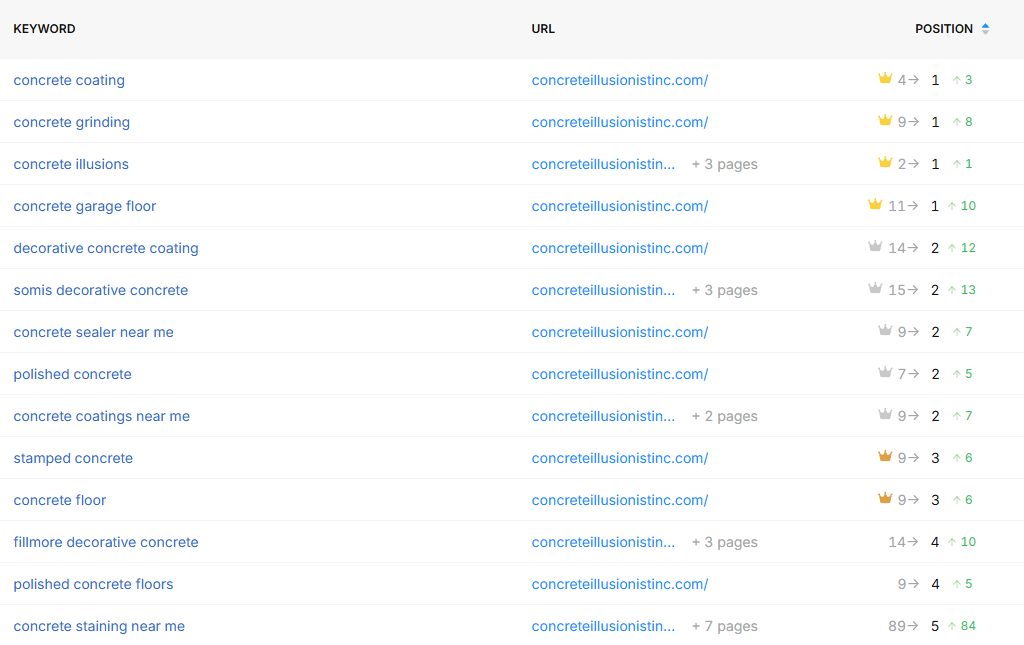This screenshot has height=645, width=1024.
Task: Click the gold crown in concrete garage floor row
Action: 875,204
